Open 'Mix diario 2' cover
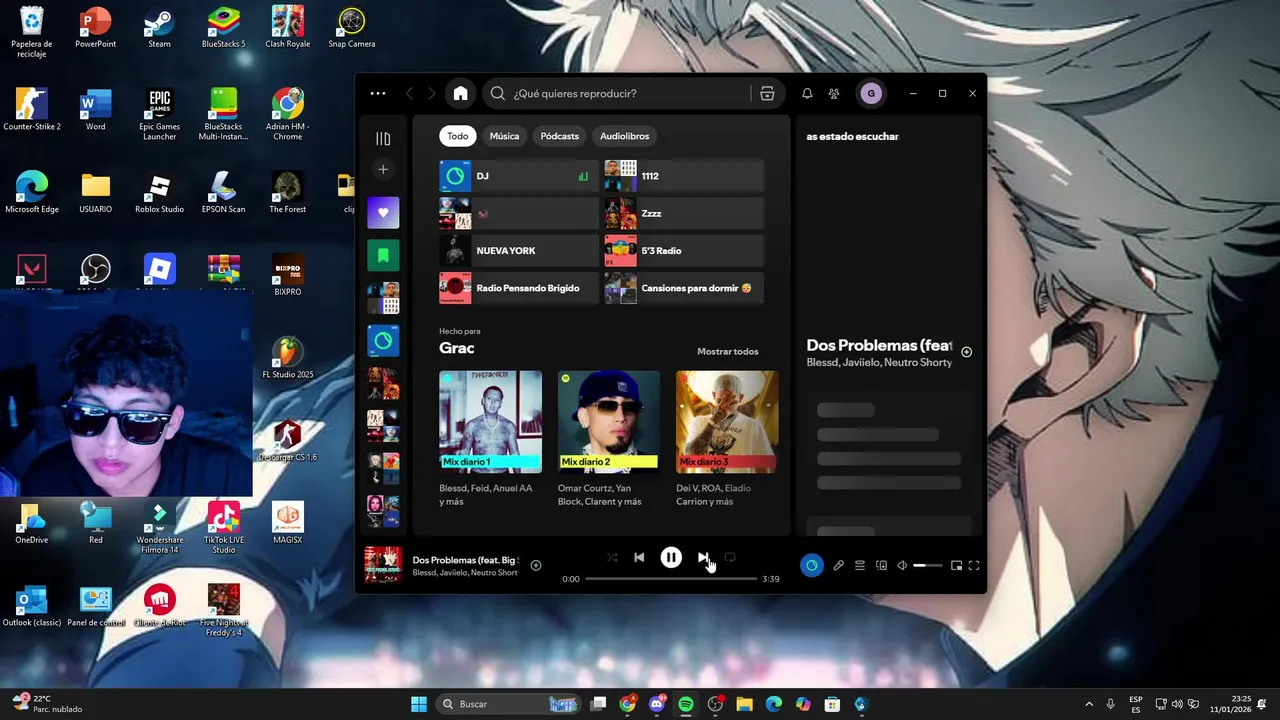 [608, 422]
